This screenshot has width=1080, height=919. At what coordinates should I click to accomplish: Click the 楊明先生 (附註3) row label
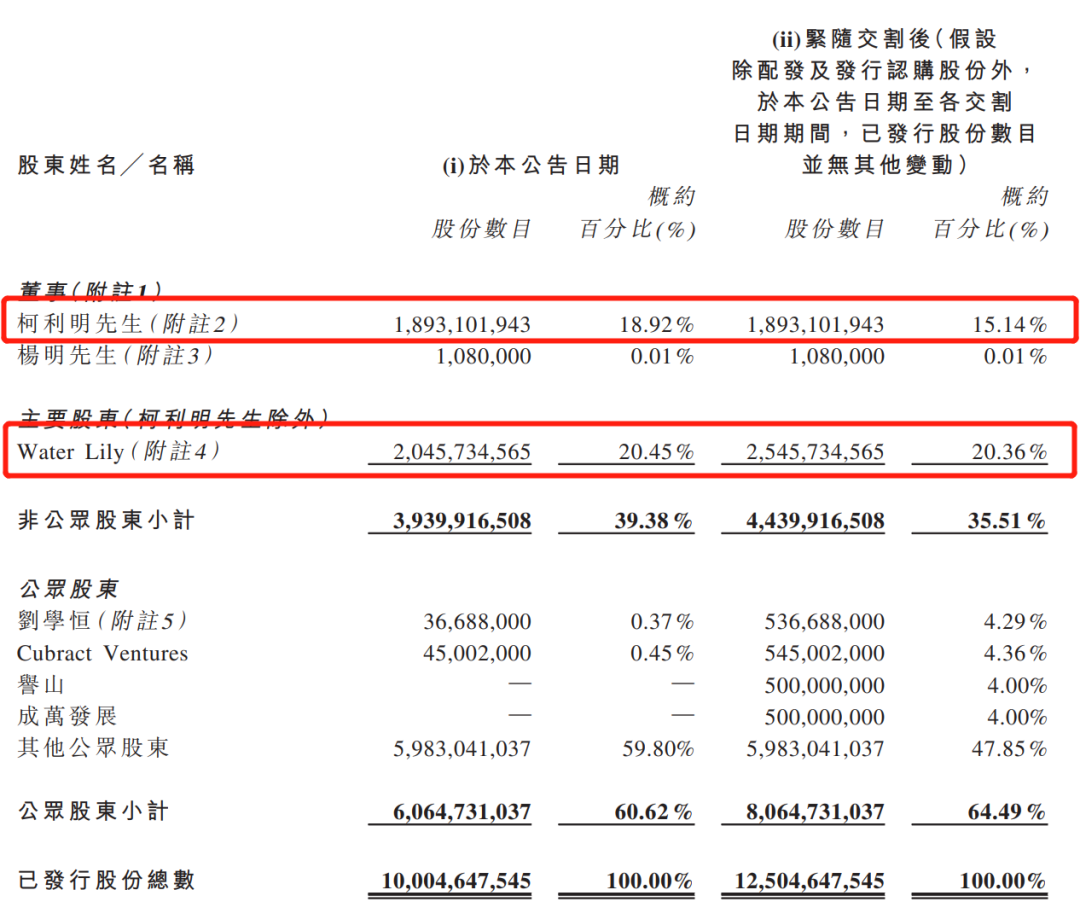point(115,356)
